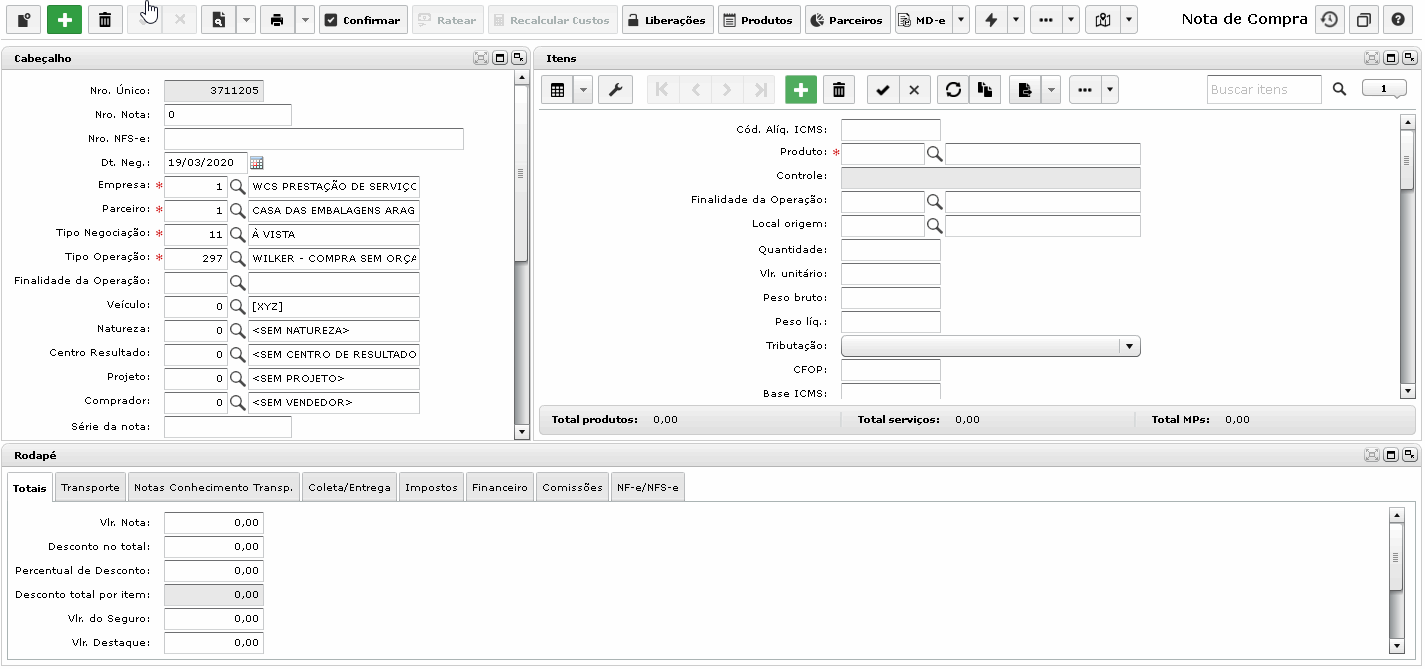
Task: Click the print icon in the top toolbar
Action: [x=278, y=20]
